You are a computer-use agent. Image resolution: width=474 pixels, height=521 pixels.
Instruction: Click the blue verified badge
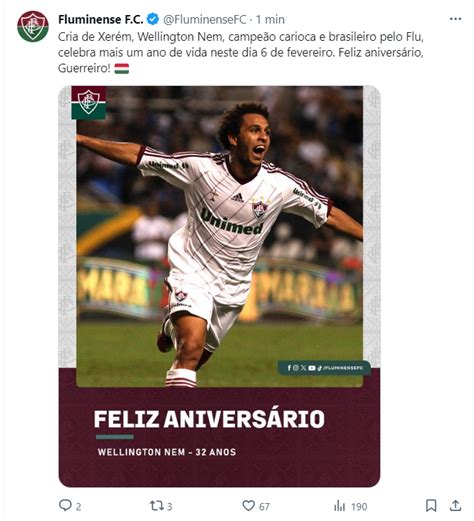pos(153,19)
